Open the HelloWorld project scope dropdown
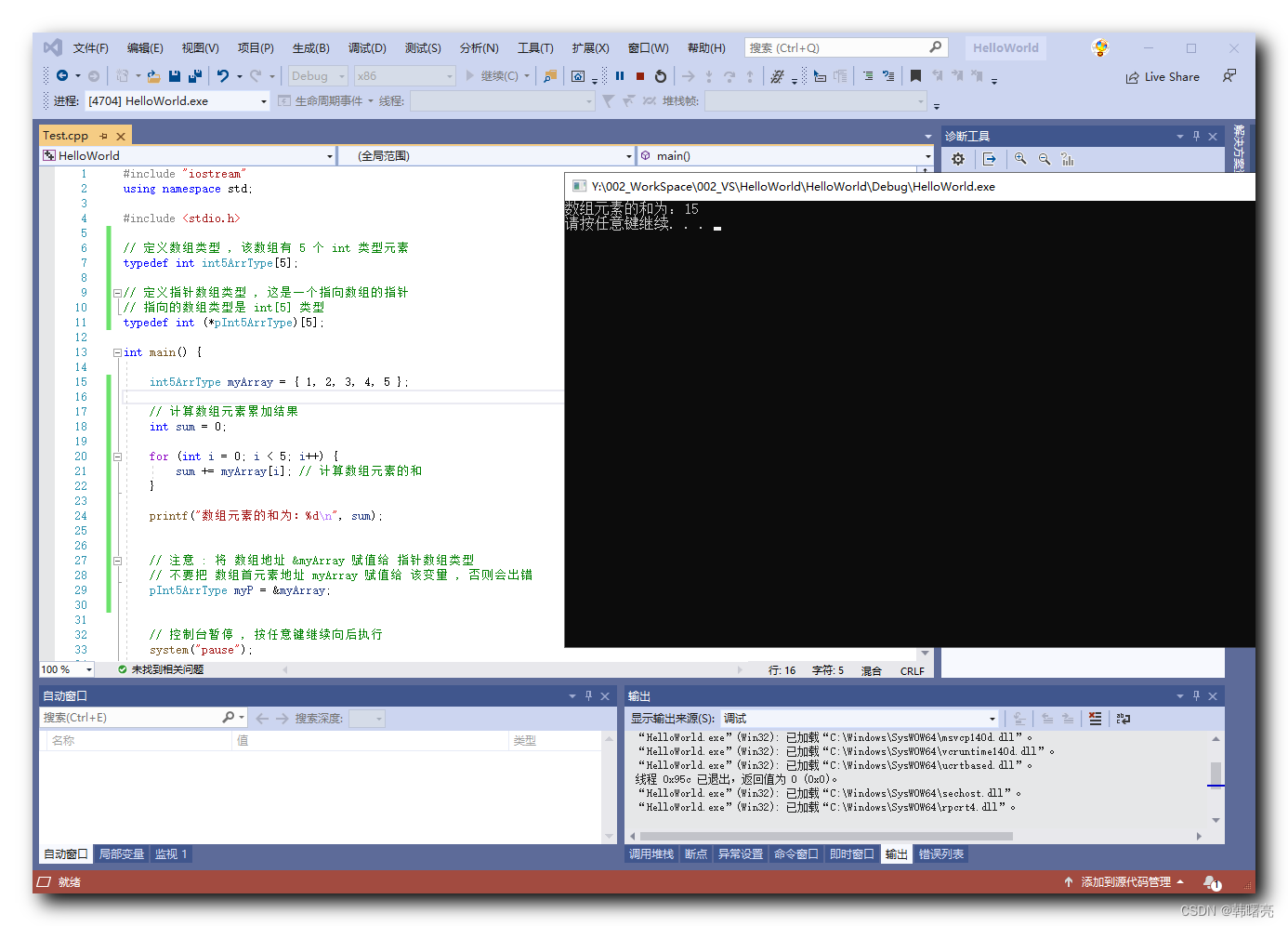 [330, 156]
